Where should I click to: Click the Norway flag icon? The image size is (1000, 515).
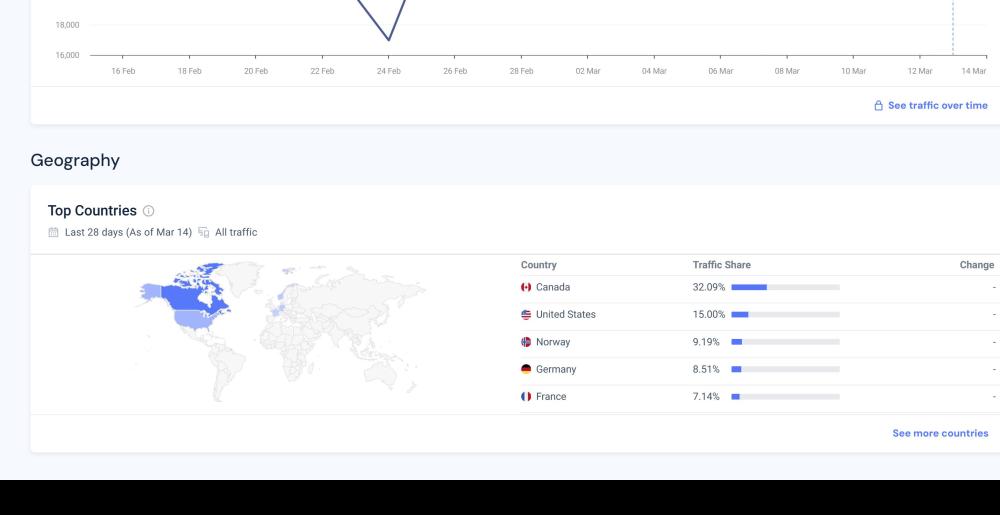(526, 342)
